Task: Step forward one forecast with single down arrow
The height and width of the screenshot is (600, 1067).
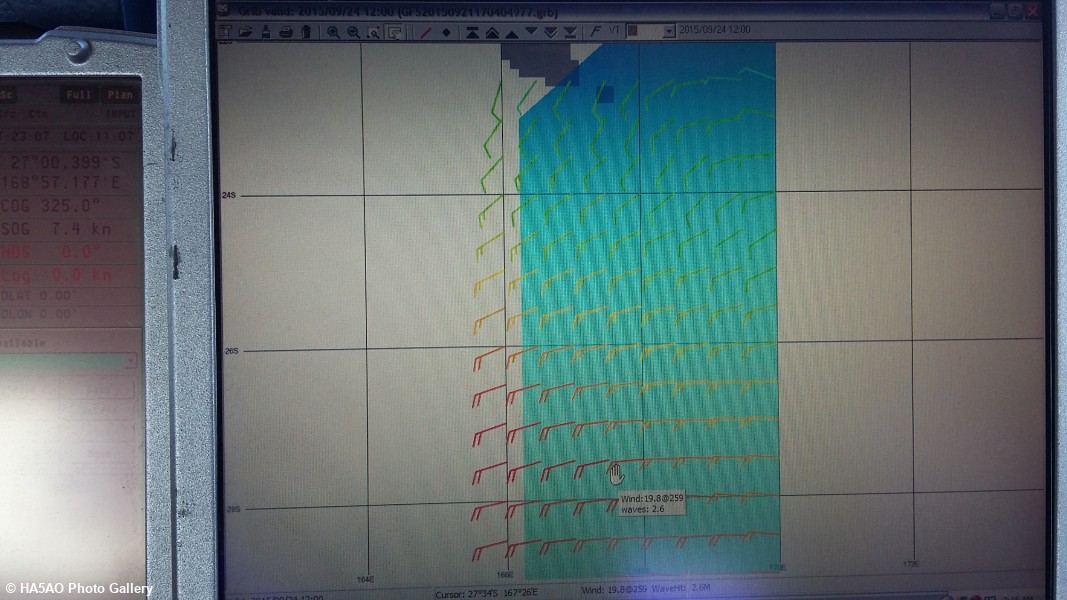Action: point(531,32)
